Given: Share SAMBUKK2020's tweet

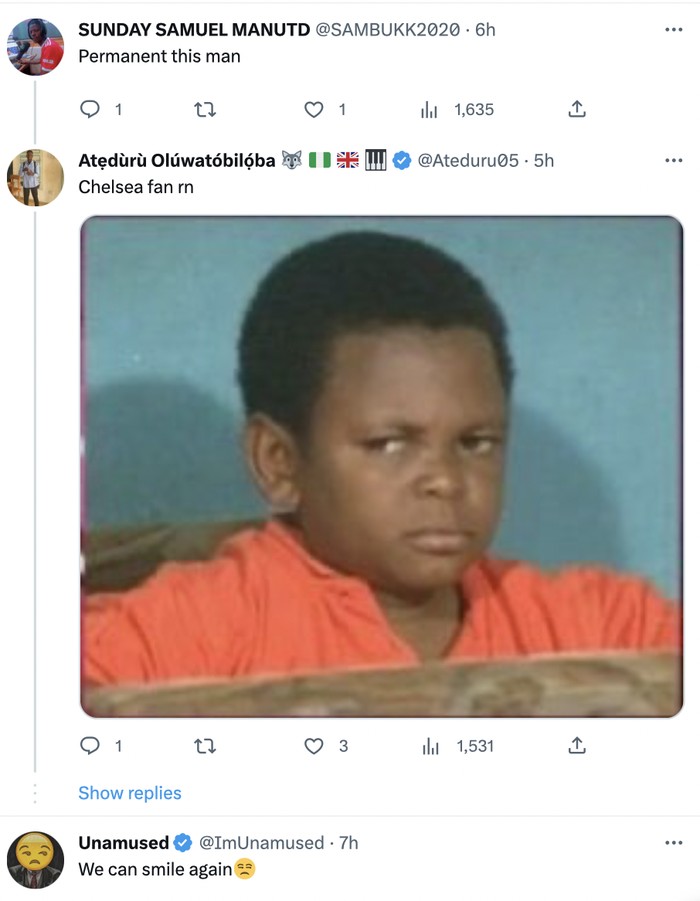Looking at the screenshot, I should (x=576, y=109).
